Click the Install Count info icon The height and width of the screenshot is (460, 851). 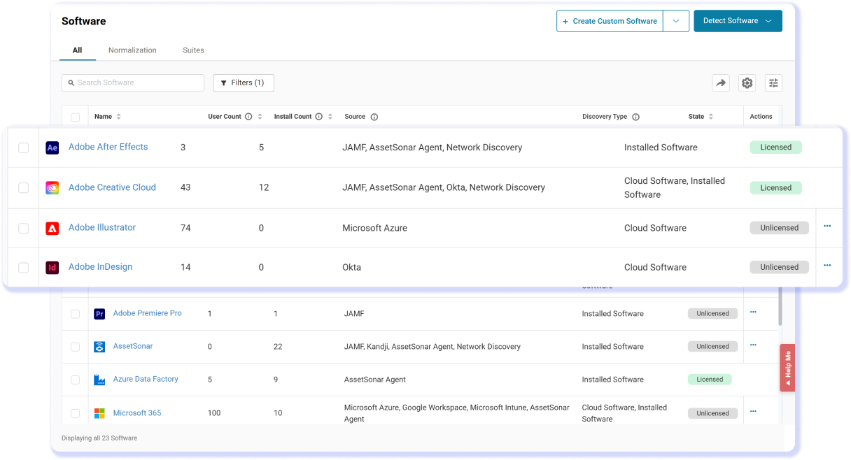pyautogui.click(x=319, y=117)
